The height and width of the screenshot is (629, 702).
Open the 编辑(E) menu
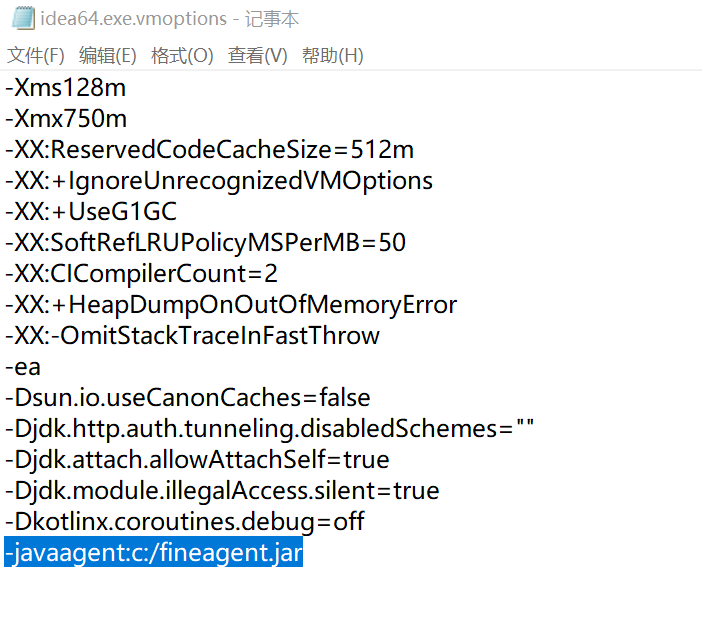pos(107,56)
